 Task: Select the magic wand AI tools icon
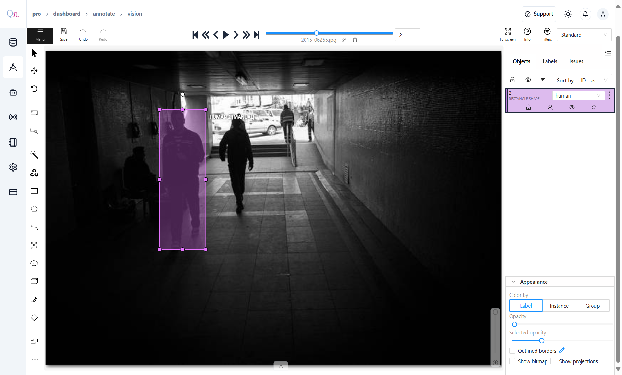(x=34, y=155)
